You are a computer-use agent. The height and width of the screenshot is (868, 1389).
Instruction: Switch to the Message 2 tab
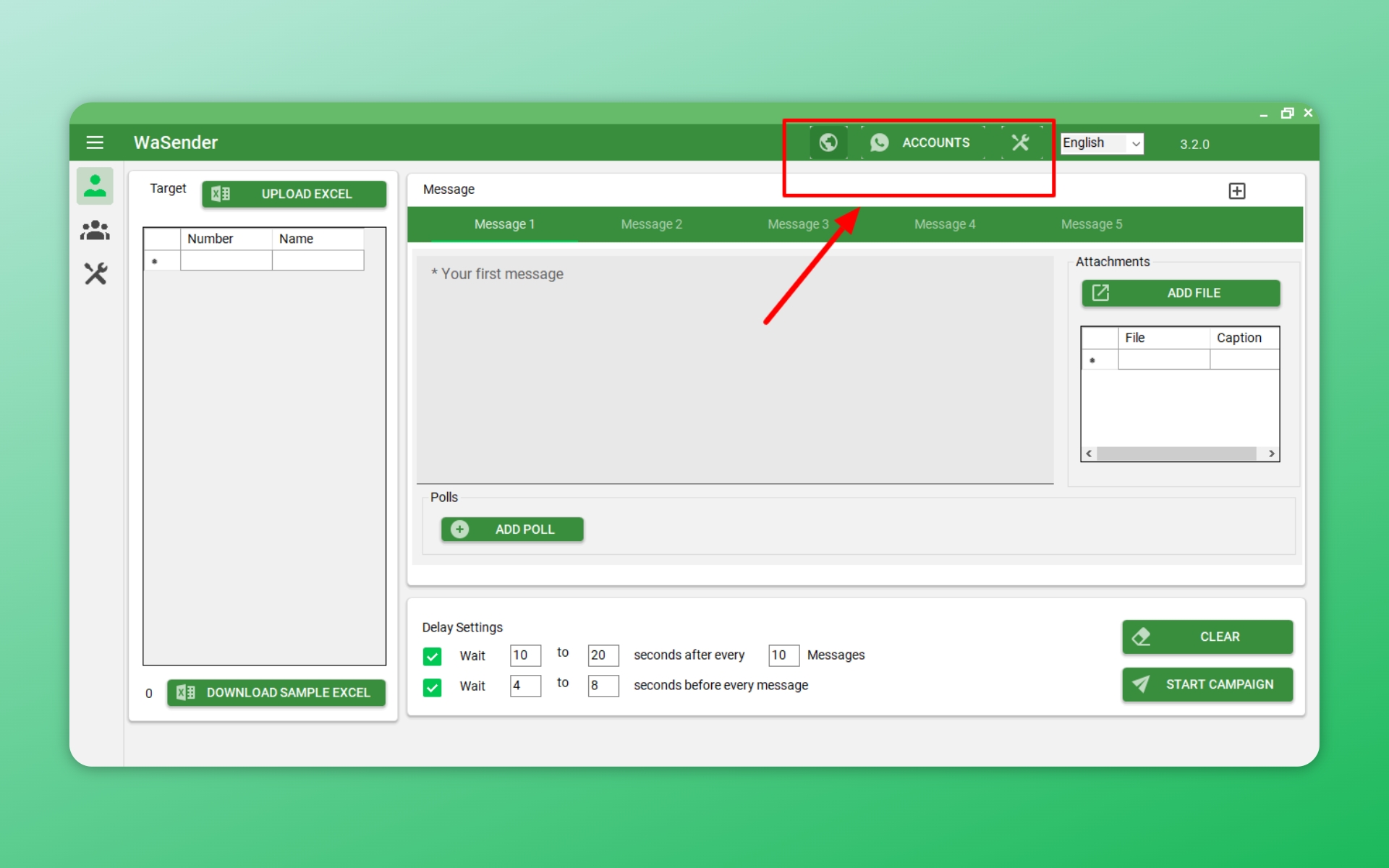[x=651, y=224]
